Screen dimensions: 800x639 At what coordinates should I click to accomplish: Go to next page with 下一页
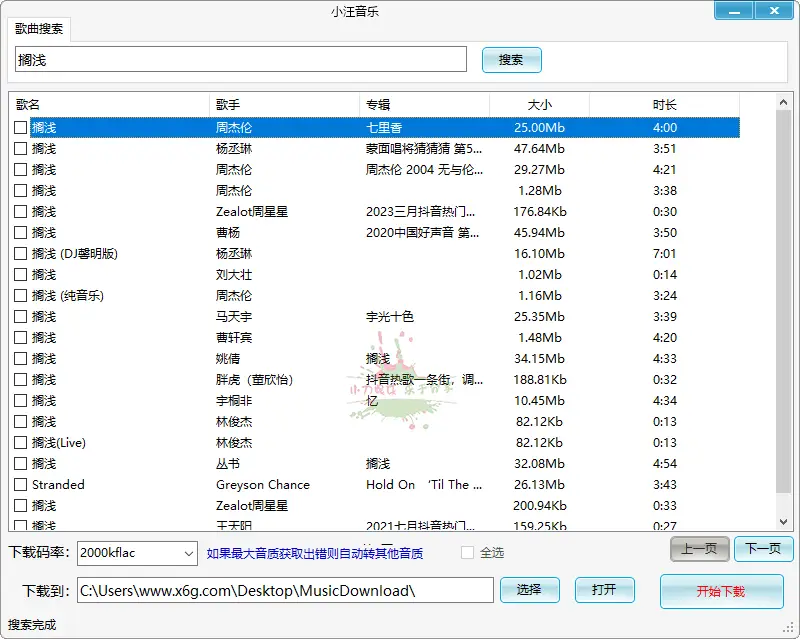click(762, 549)
